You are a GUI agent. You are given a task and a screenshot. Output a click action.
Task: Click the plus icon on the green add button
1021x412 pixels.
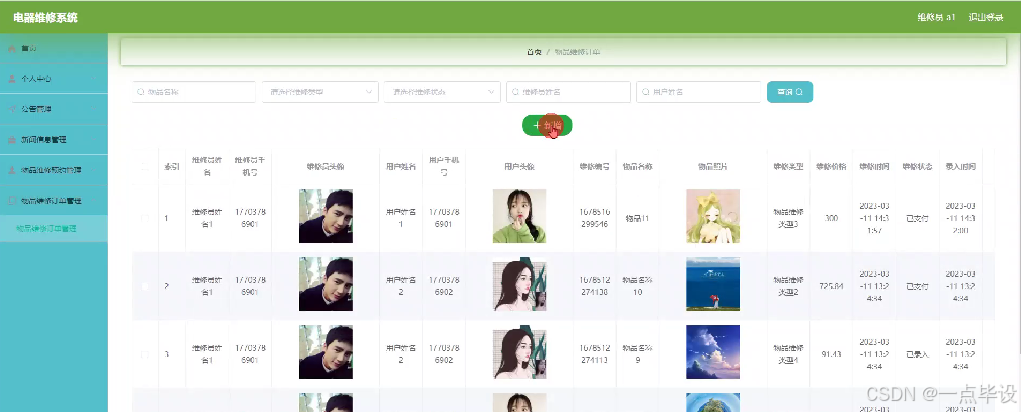[x=537, y=125]
